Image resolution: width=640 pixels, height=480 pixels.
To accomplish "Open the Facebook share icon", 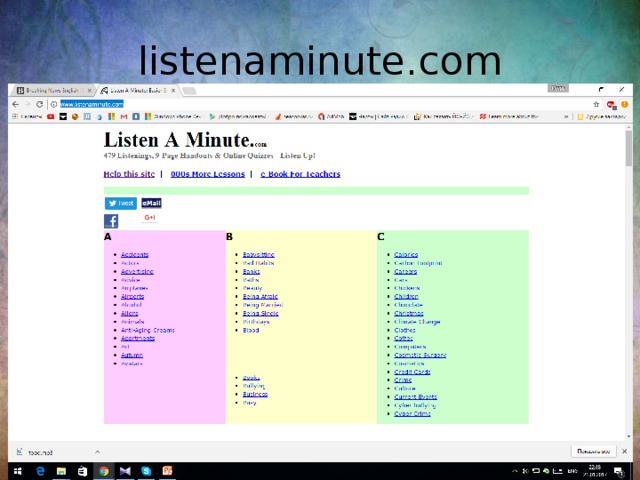I will 111,221.
